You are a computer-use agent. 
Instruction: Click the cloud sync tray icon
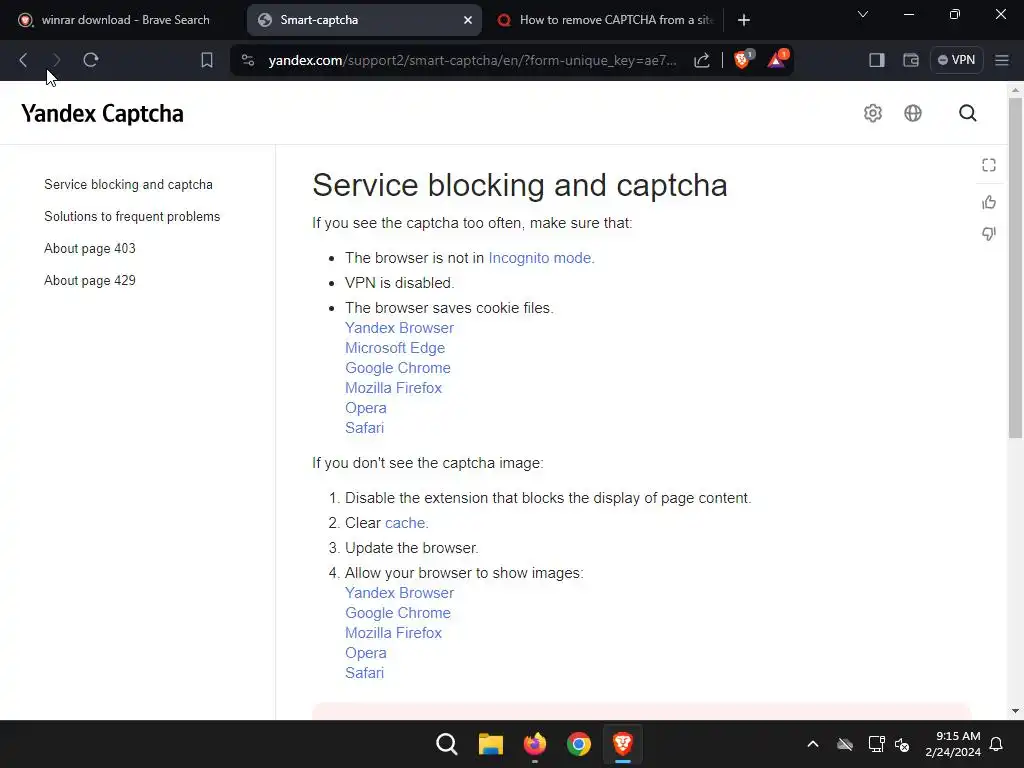coord(845,744)
